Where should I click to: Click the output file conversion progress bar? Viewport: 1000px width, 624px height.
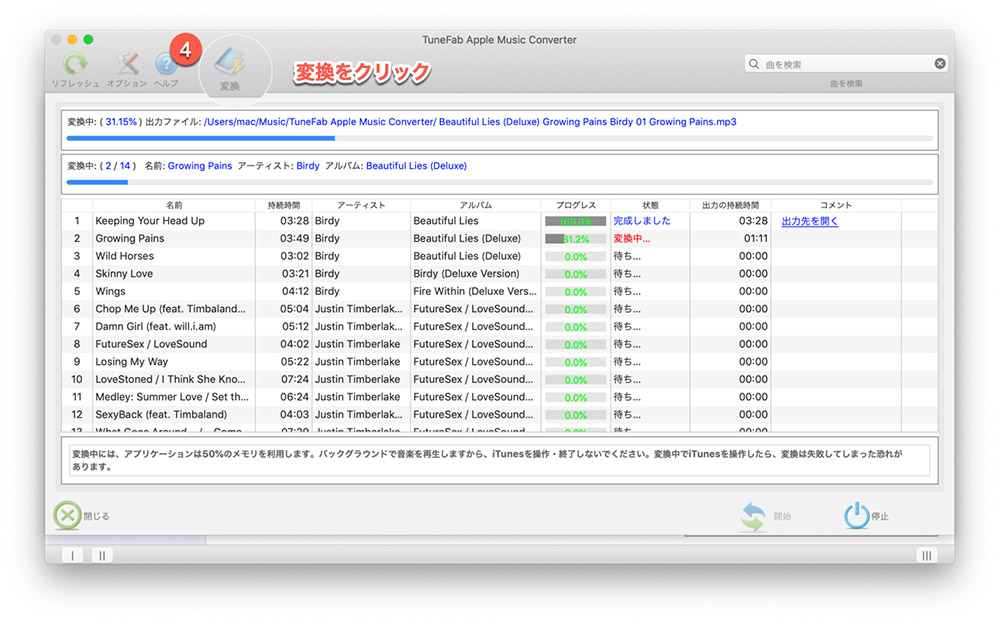pyautogui.click(x=499, y=138)
